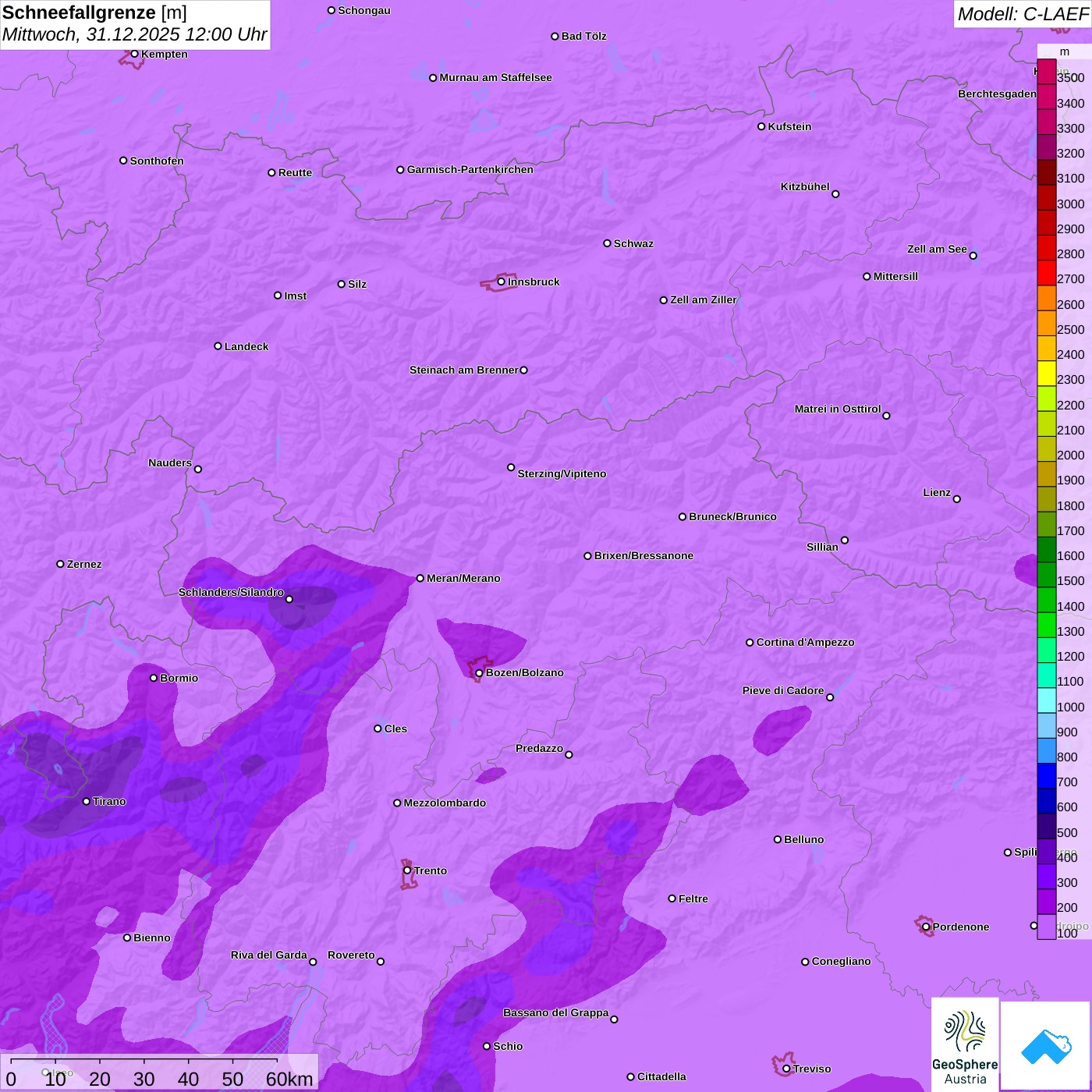The width and height of the screenshot is (1092, 1092).
Task: Click the Kitzbühel marker dot
Action: point(835,194)
